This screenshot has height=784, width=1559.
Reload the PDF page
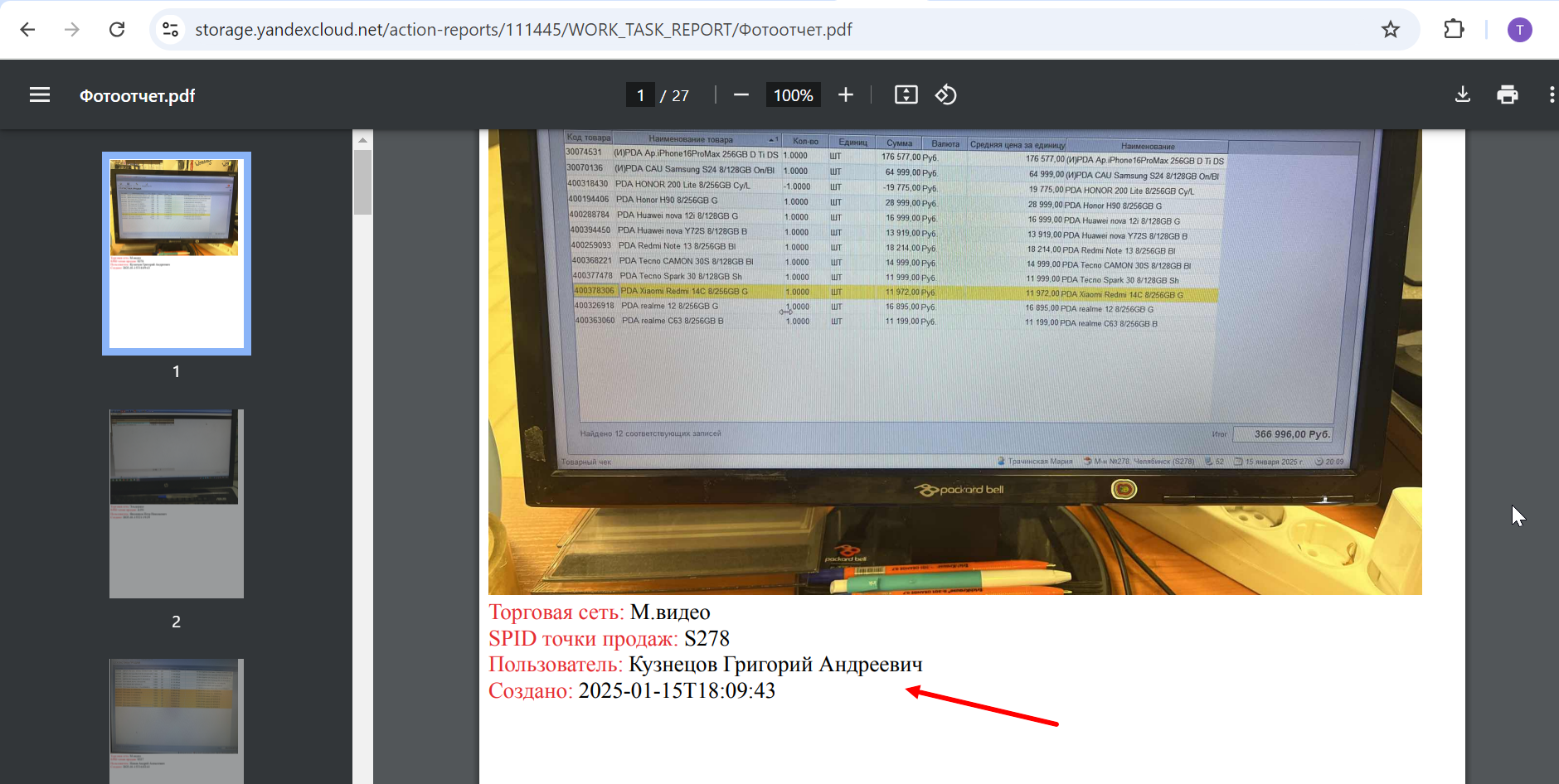117,30
